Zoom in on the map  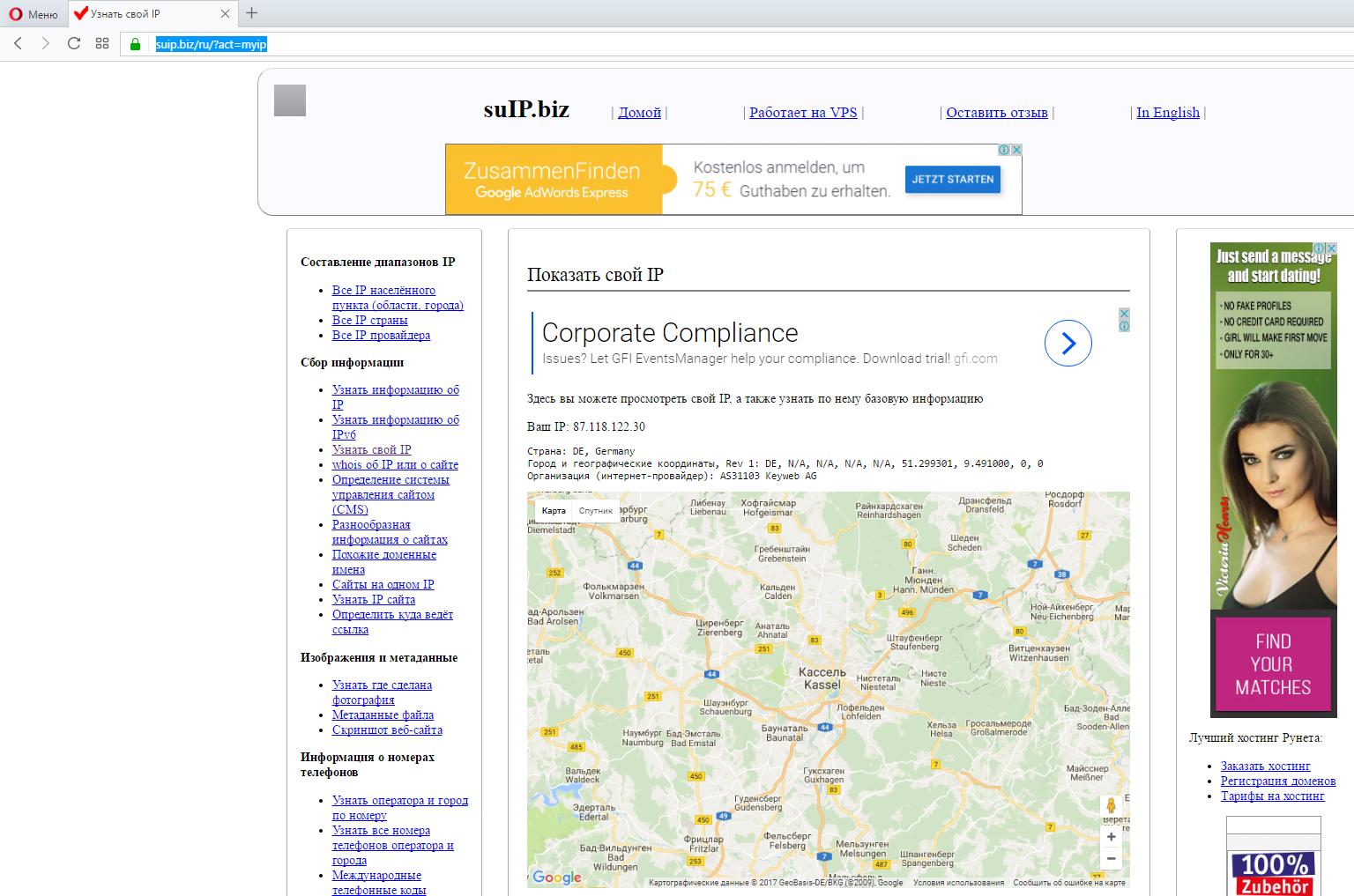point(1111,836)
